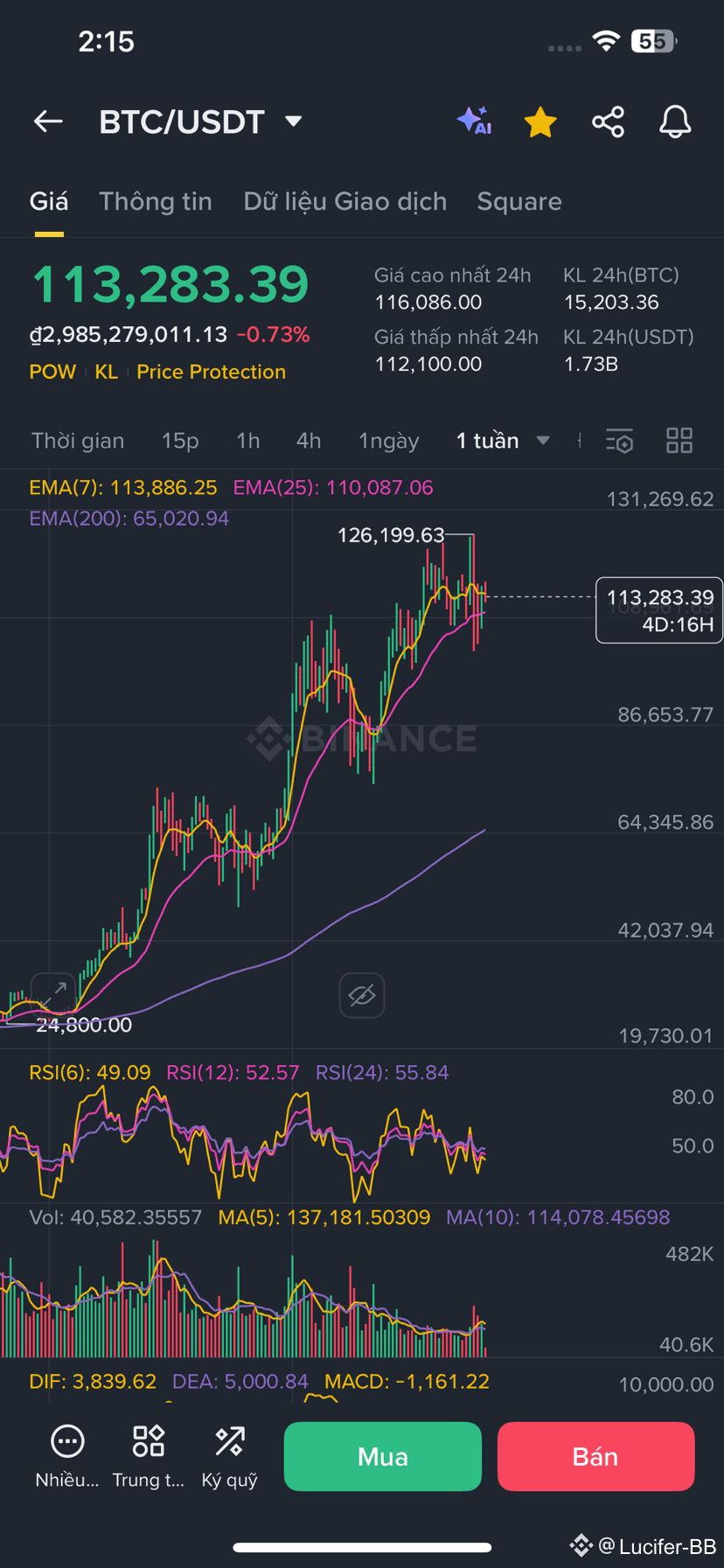The image size is (724, 1568).
Task: Tap the share icon
Action: (x=608, y=122)
